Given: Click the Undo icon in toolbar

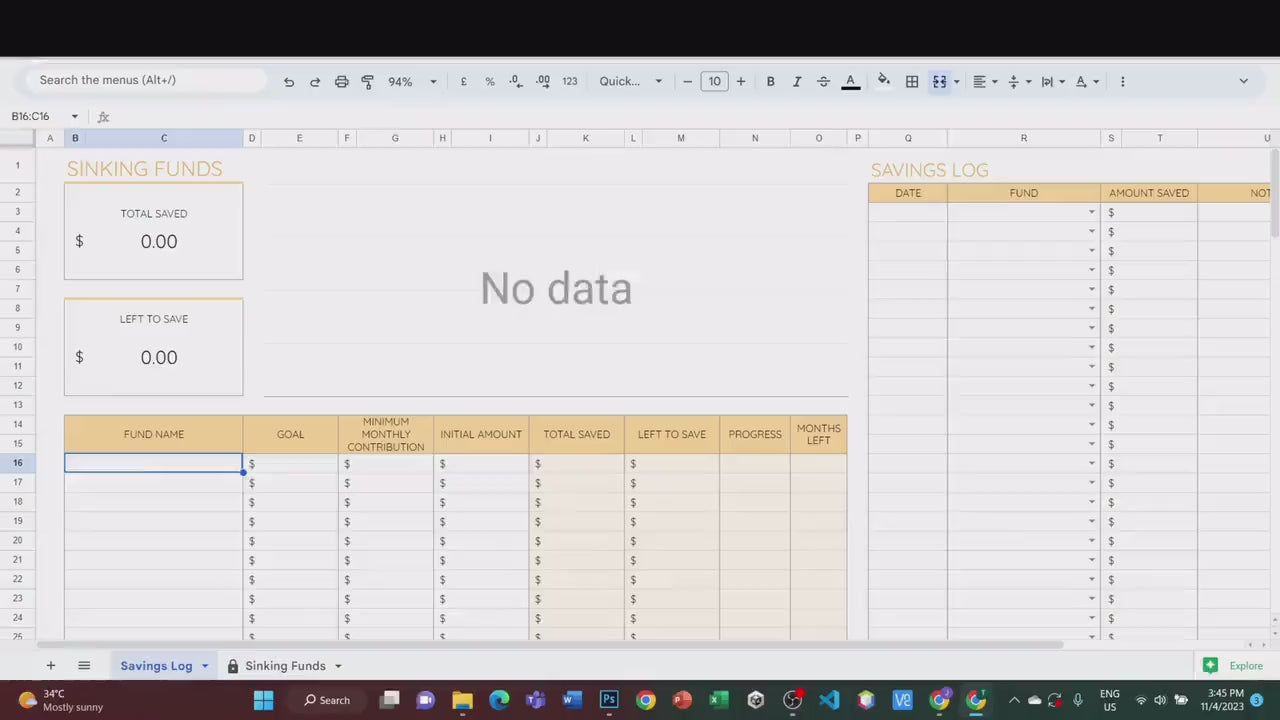Looking at the screenshot, I should tap(289, 82).
